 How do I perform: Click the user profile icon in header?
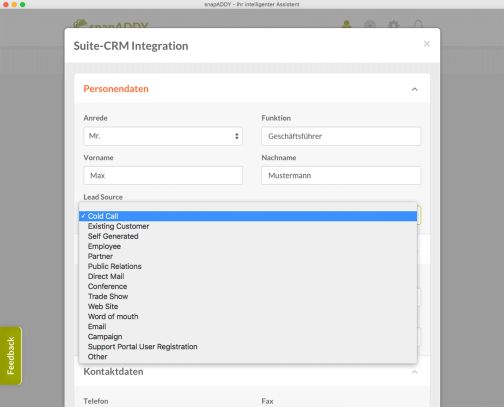pyautogui.click(x=347, y=24)
